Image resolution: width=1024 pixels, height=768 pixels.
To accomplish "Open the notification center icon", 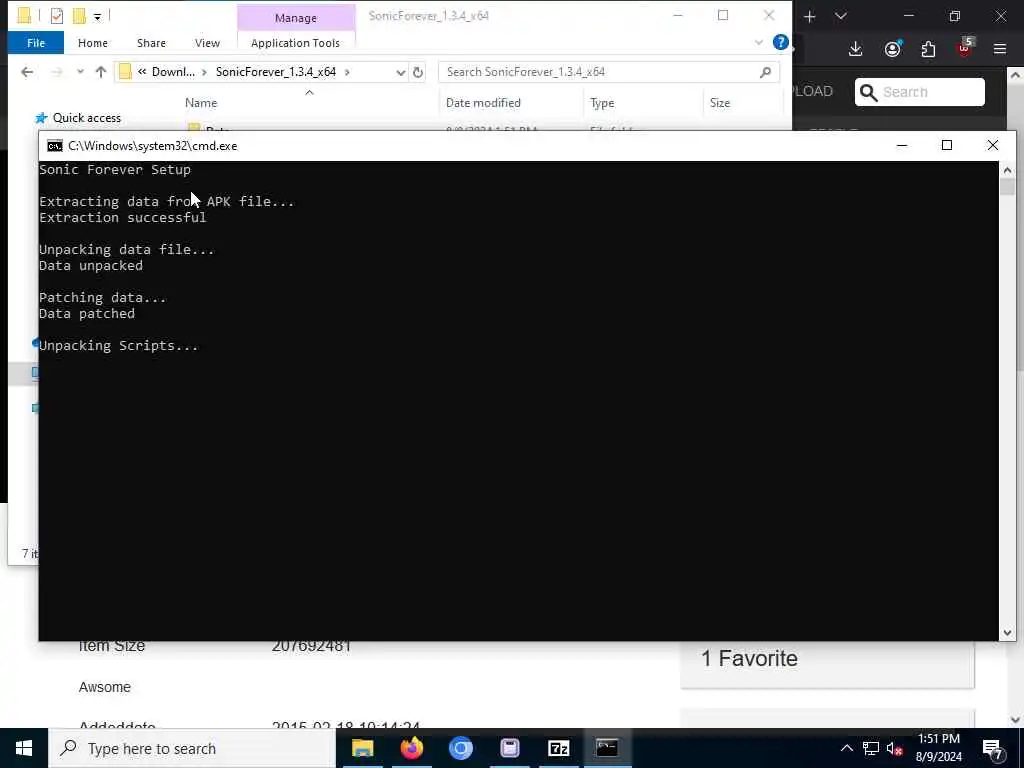I will click(992, 749).
